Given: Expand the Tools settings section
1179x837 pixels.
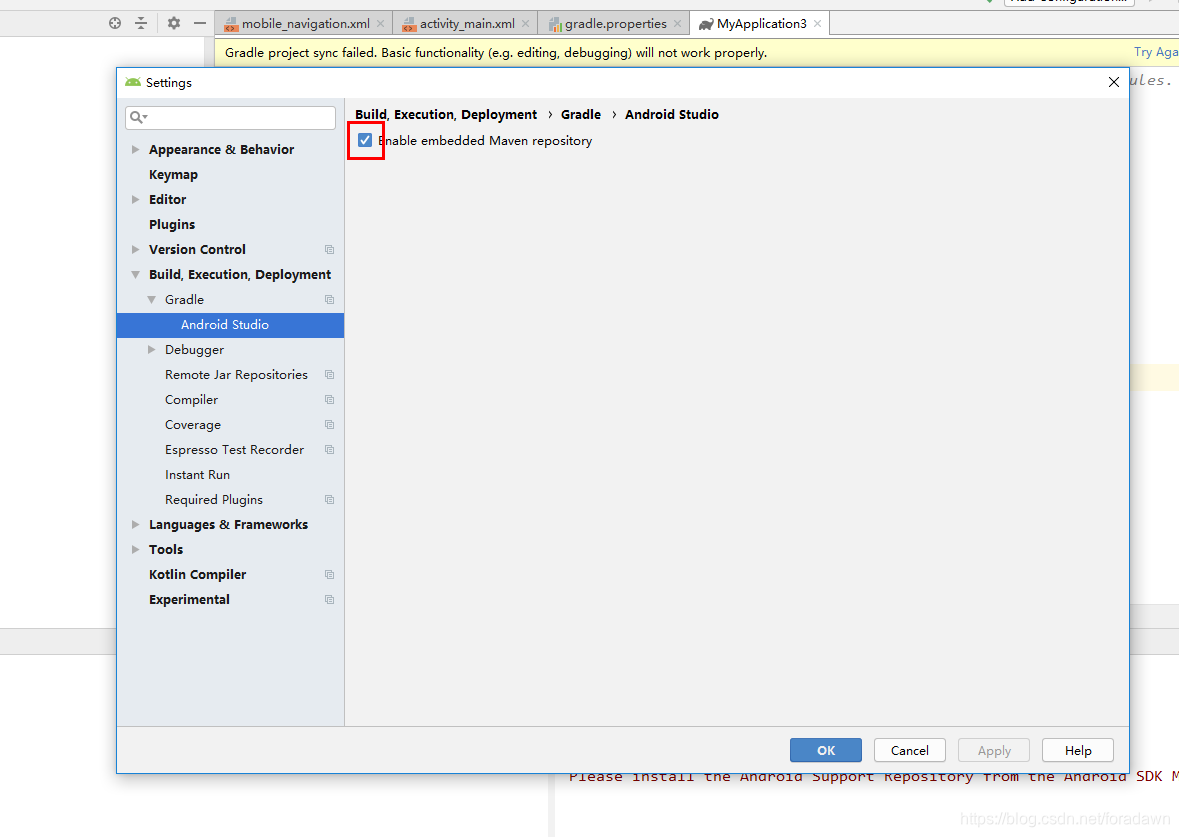Looking at the screenshot, I should click(135, 550).
